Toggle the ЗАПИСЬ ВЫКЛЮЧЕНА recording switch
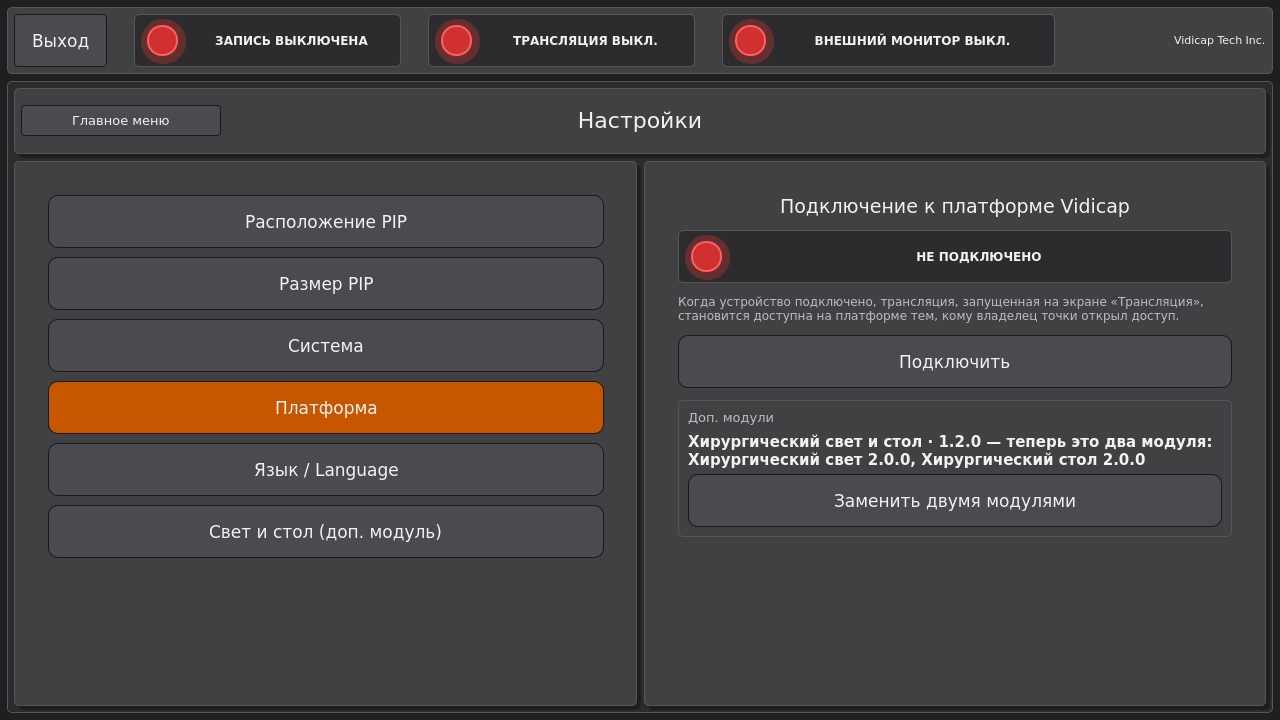 coord(267,40)
